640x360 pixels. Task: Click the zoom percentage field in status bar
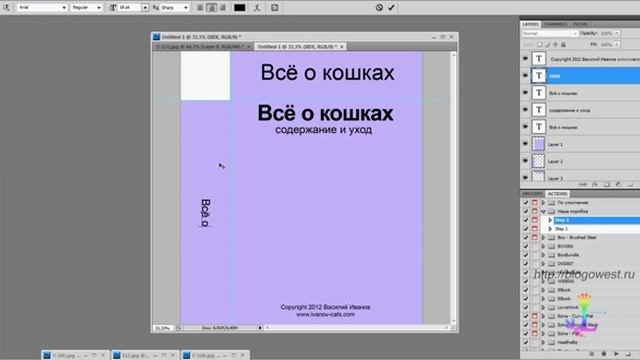pos(163,328)
